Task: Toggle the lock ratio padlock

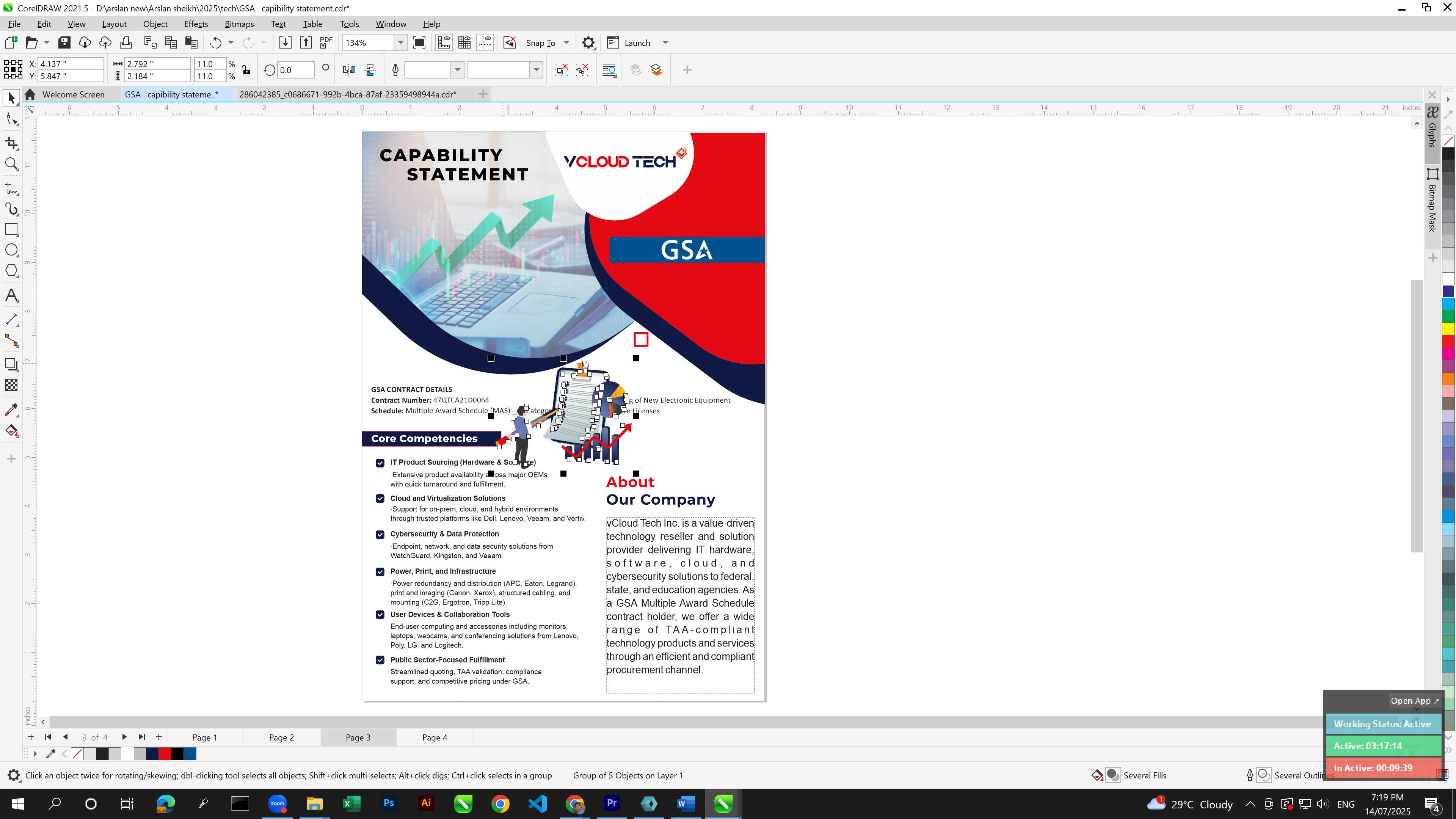Action: [246, 69]
